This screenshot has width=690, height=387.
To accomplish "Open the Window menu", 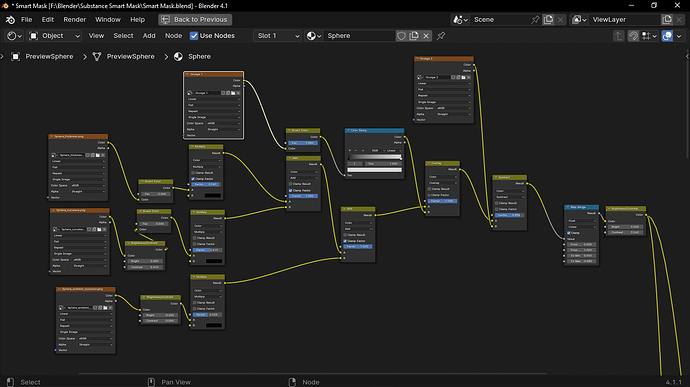I will click(108, 20).
